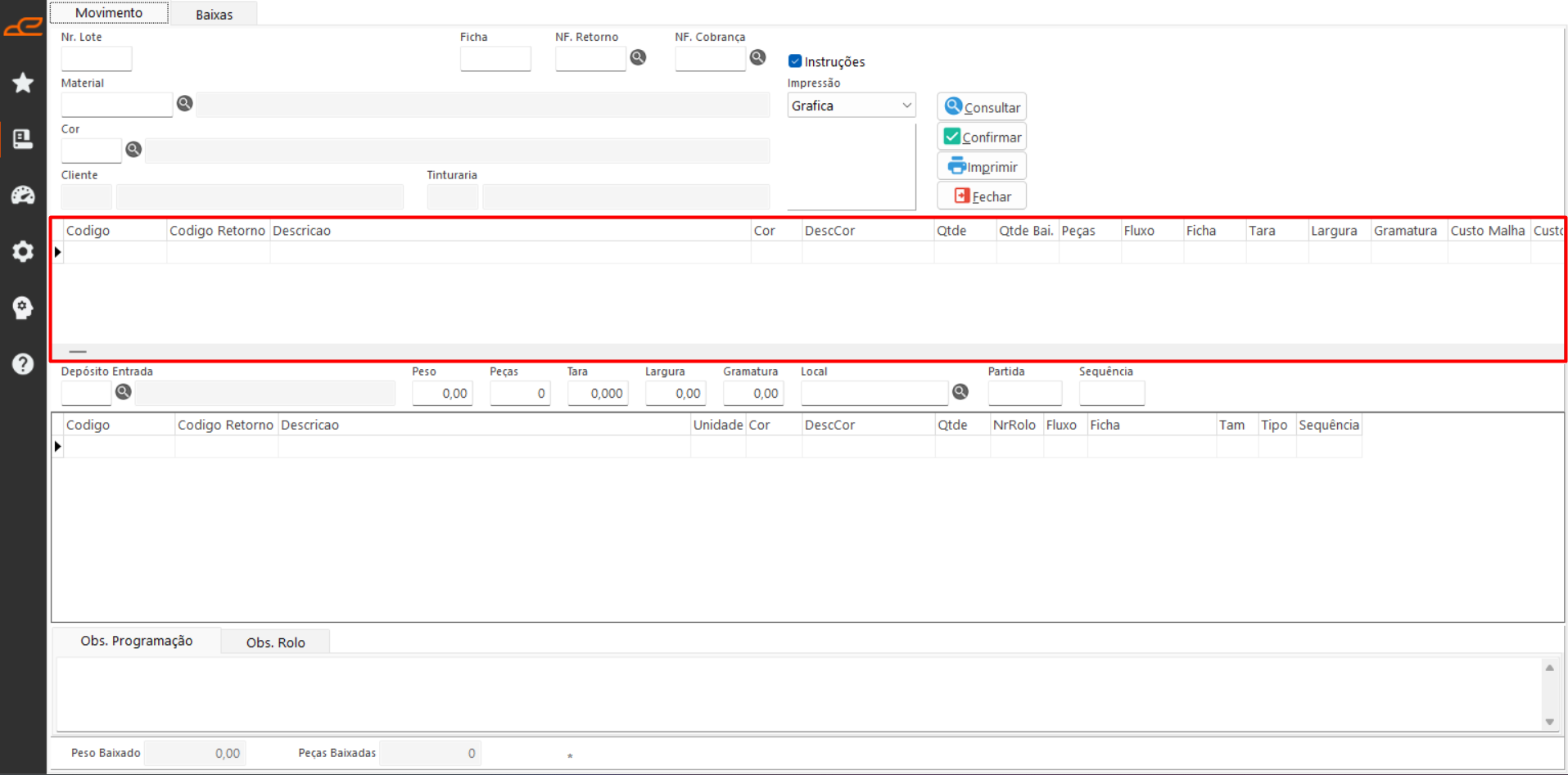The width and height of the screenshot is (1568, 775).
Task: Switch to the Baixas tab
Action: click(x=214, y=14)
